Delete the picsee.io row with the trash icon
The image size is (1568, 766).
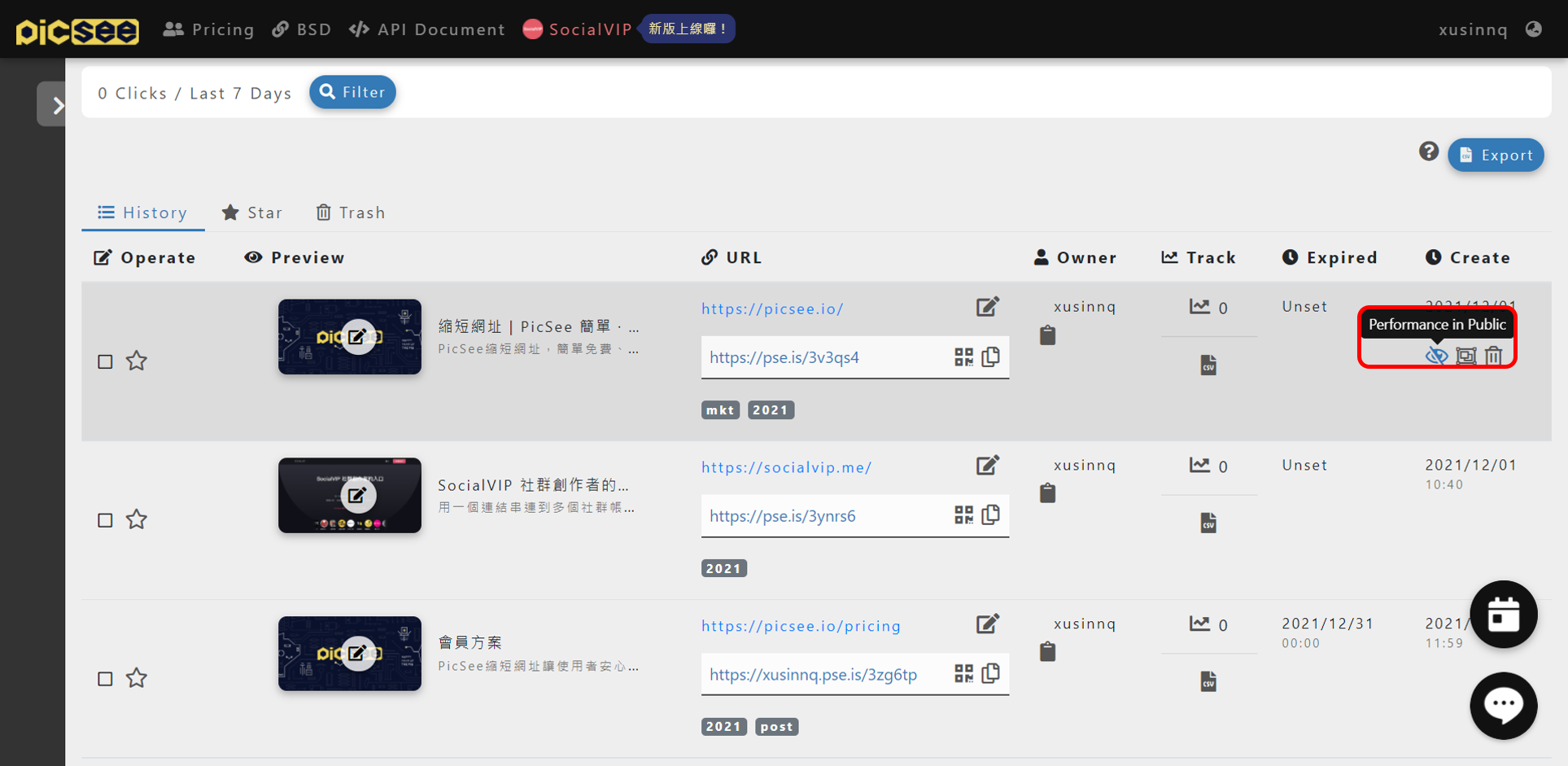coord(1493,355)
